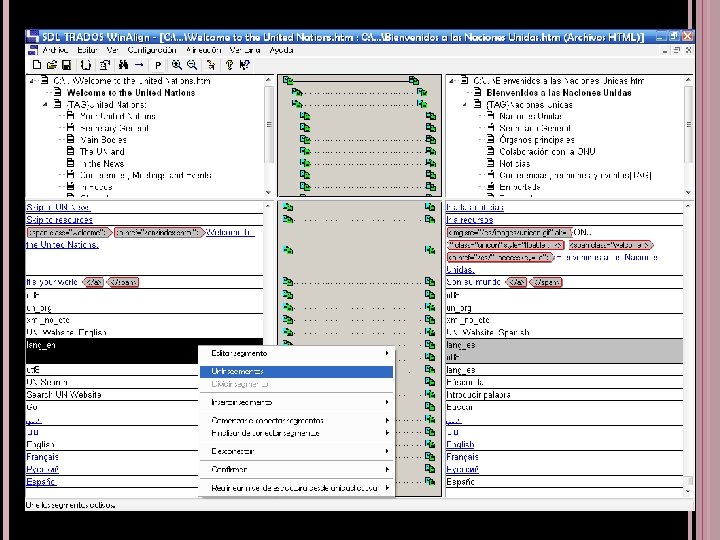Click target connector icon on Buscar row
This screenshot has height=540, width=720.
[x=430, y=406]
